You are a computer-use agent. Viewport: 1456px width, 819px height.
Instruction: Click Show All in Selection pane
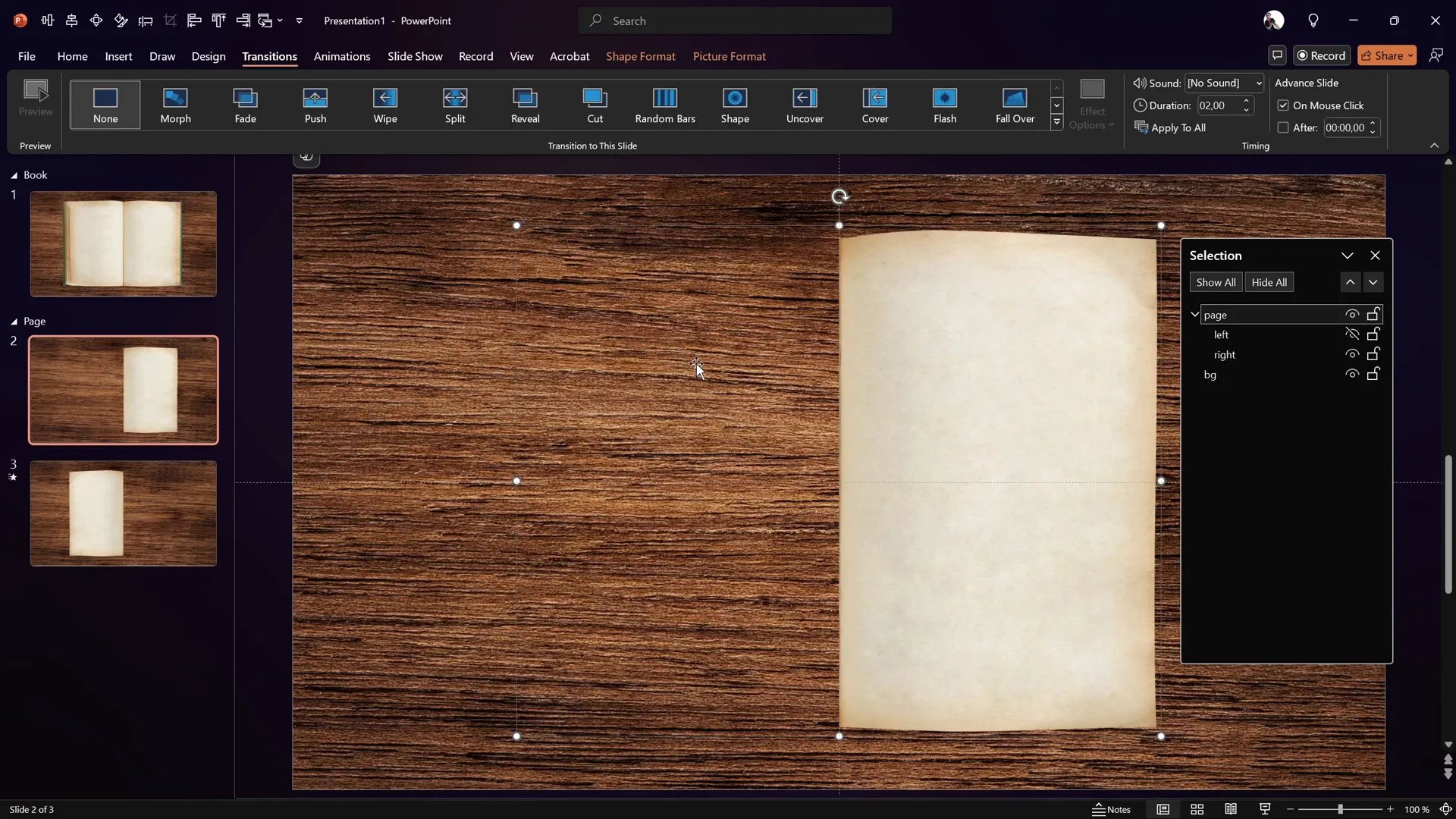(x=1216, y=282)
